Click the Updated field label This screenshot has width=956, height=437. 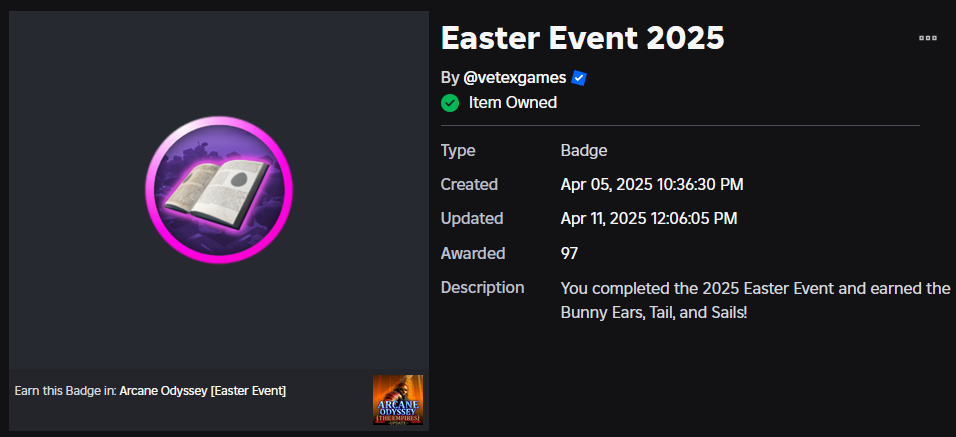472,219
